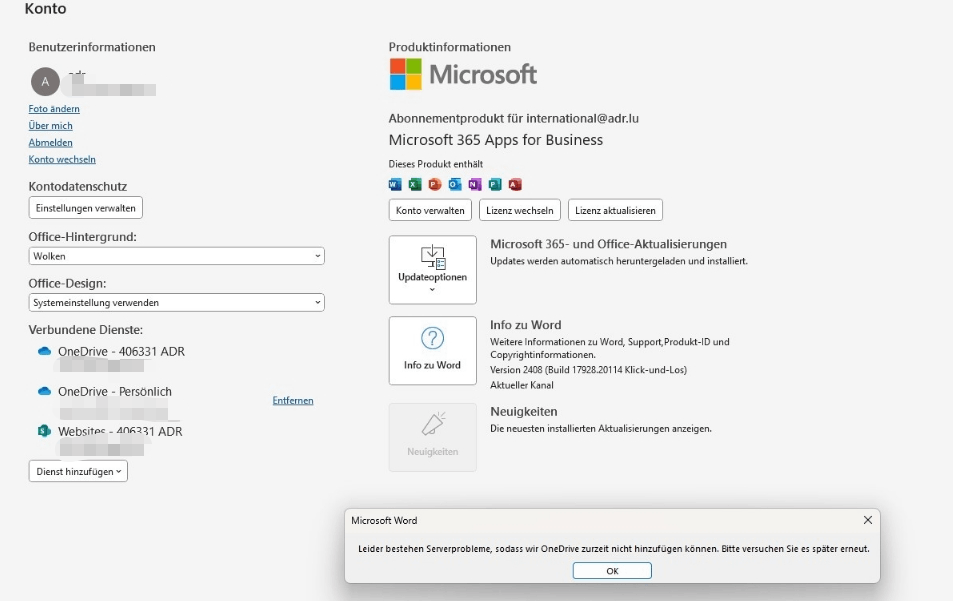953x601 pixels.
Task: Click the Abmelden link
Action: pyautogui.click(x=50, y=143)
